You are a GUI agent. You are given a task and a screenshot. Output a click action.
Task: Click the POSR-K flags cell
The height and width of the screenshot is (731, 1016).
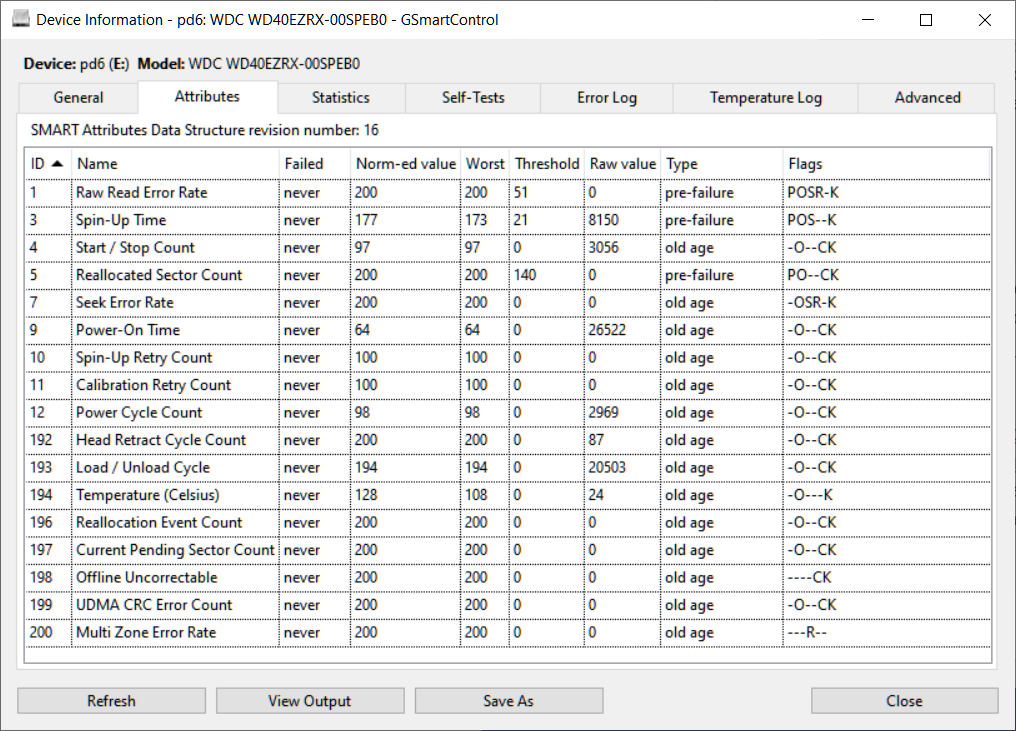pos(813,192)
